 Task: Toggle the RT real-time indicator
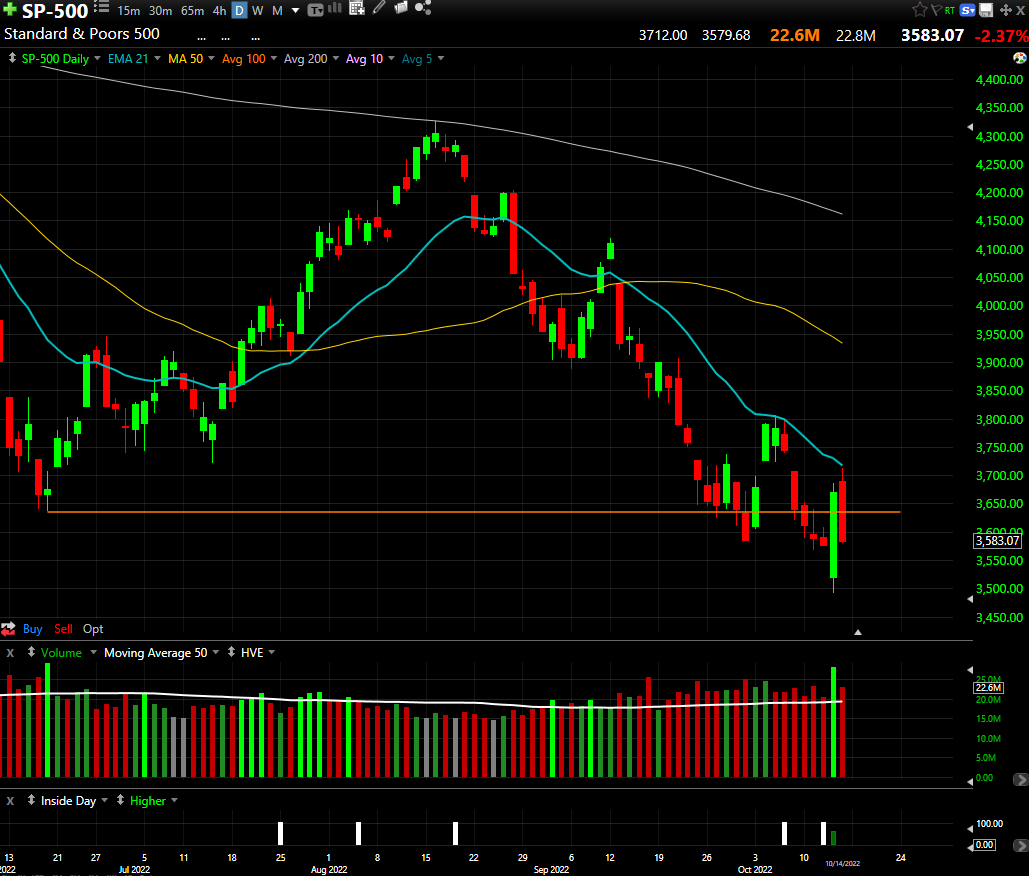coord(950,10)
